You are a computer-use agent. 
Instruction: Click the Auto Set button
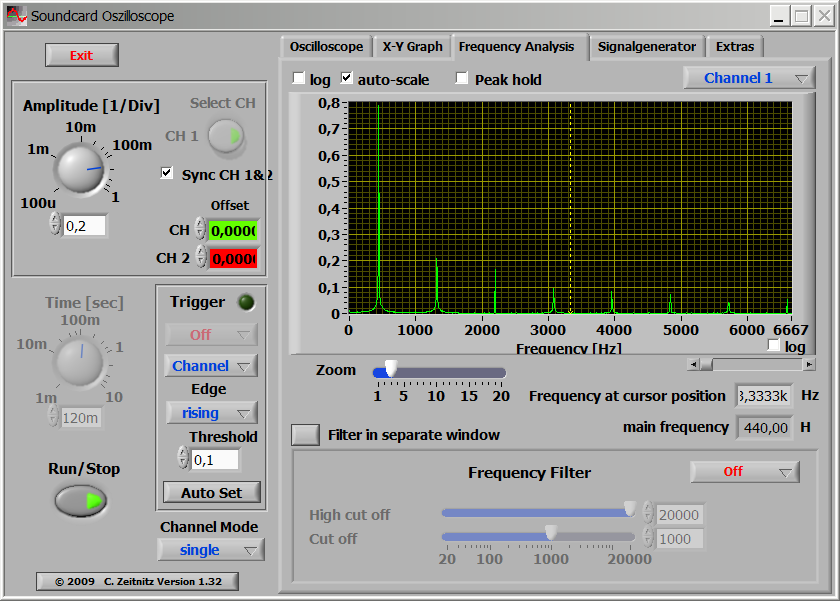[x=212, y=493]
